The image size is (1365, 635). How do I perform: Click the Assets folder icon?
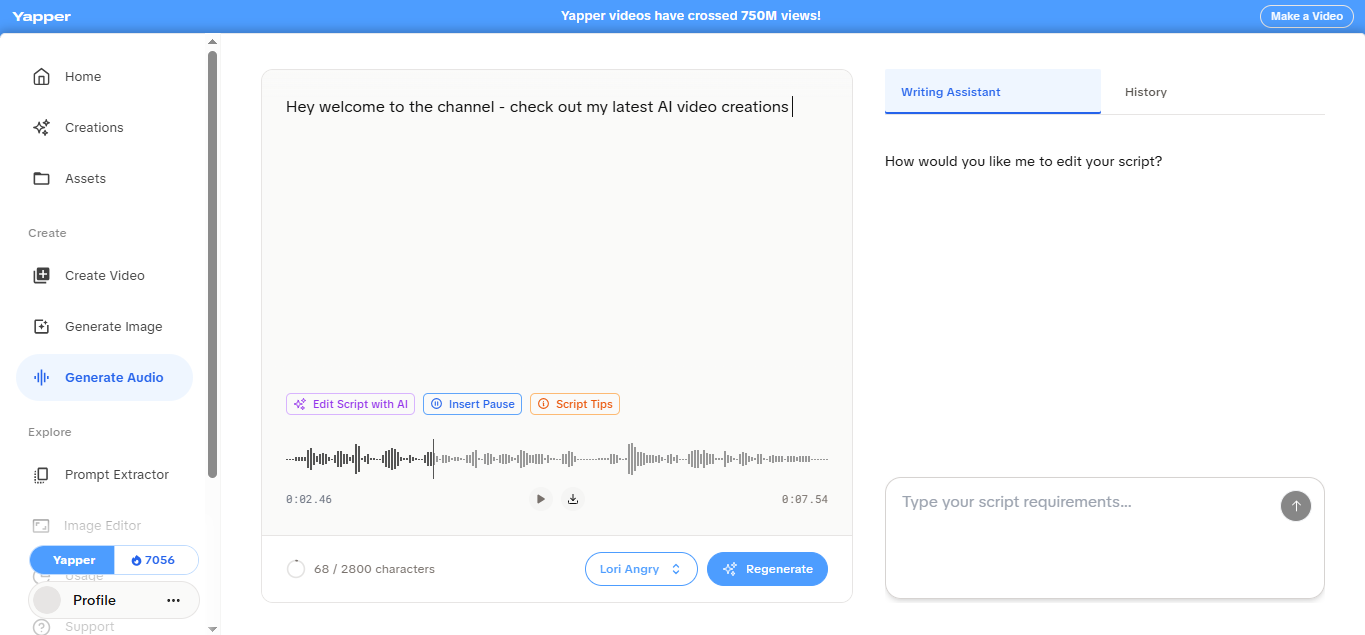pos(42,178)
